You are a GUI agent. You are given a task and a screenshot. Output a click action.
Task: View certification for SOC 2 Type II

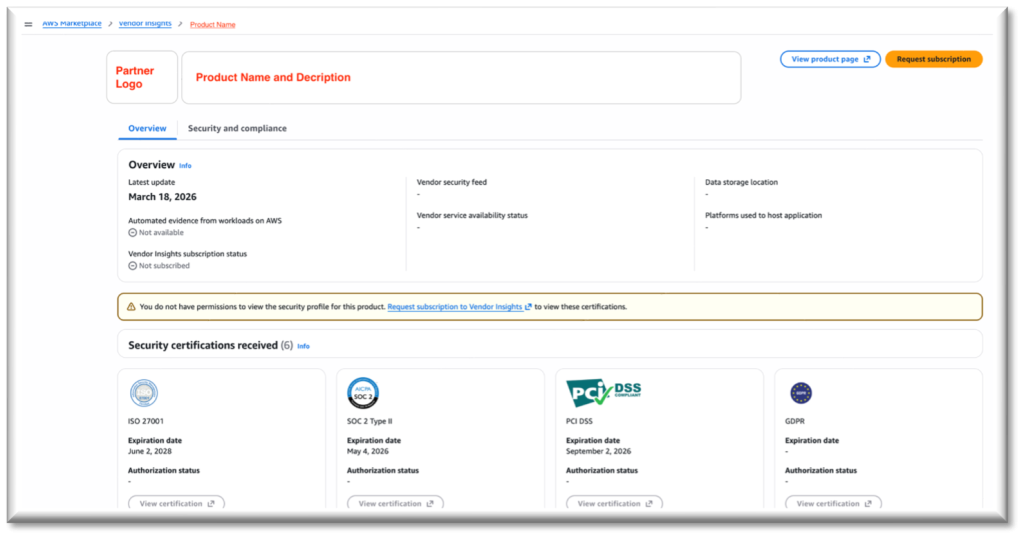tap(395, 503)
